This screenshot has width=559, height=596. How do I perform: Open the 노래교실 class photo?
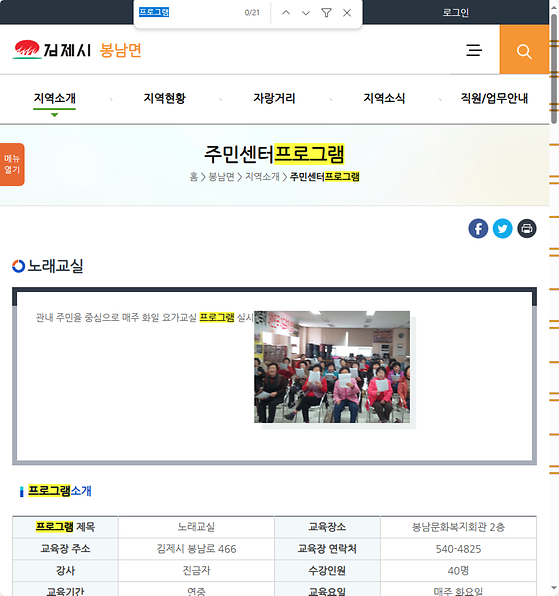click(332, 367)
